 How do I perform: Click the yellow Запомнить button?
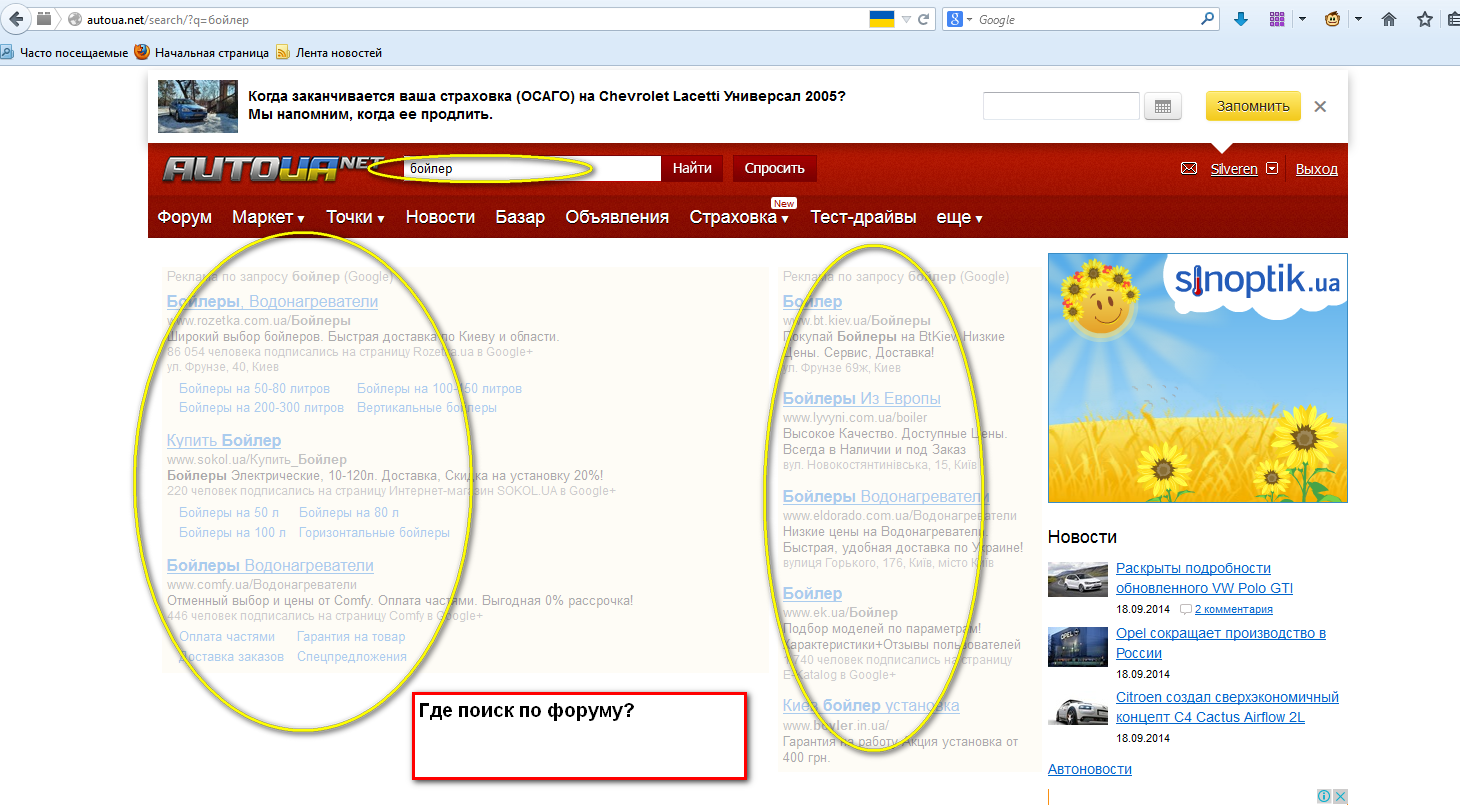1253,106
